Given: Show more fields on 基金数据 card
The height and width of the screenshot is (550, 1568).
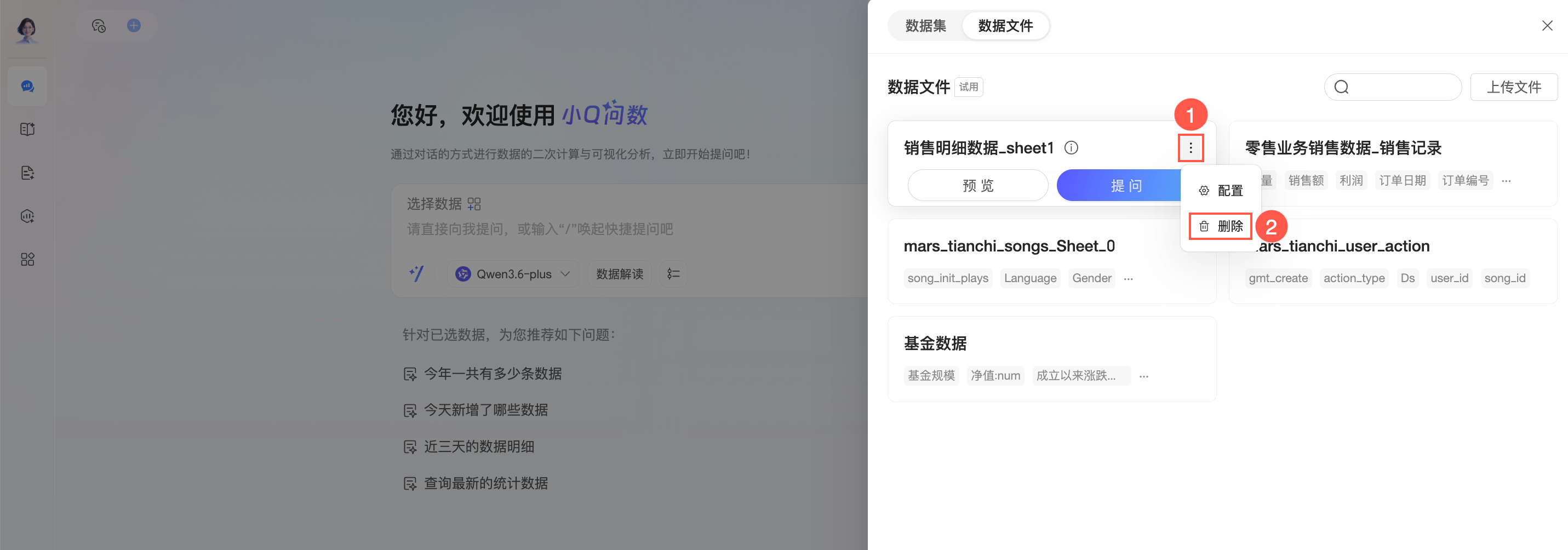Looking at the screenshot, I should tap(1144, 376).
